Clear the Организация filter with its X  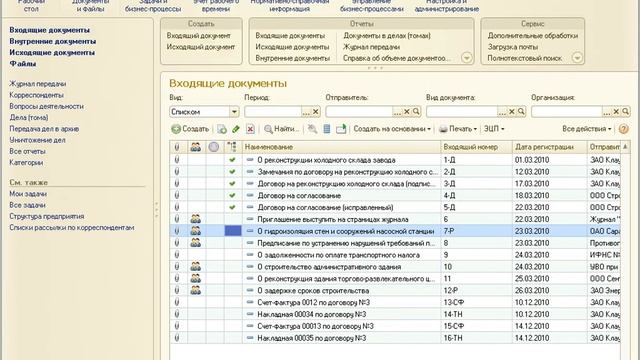[616, 111]
